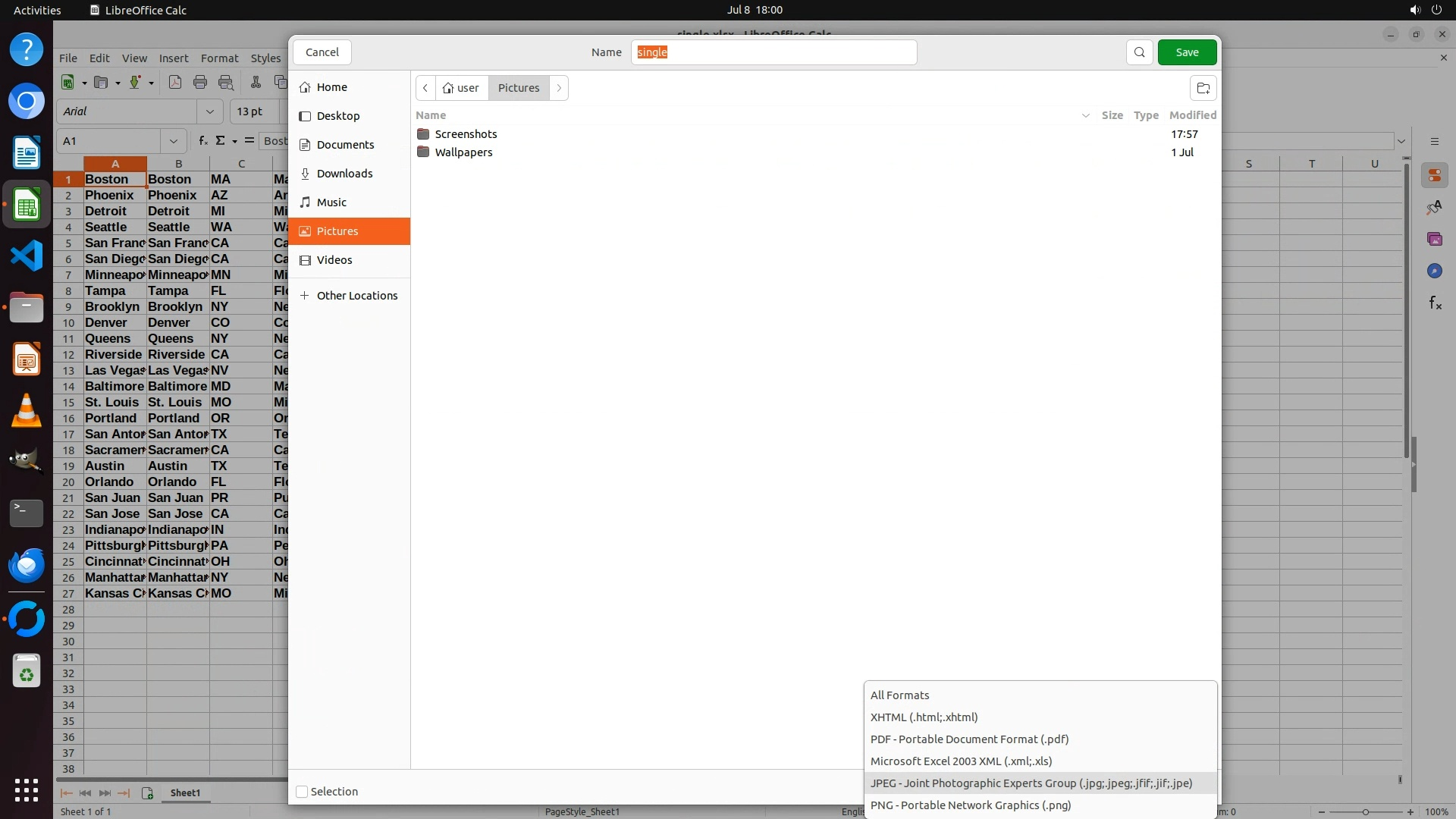Click the Export as PDF toolbar icon
The image size is (1456, 819).
pyautogui.click(x=175, y=83)
